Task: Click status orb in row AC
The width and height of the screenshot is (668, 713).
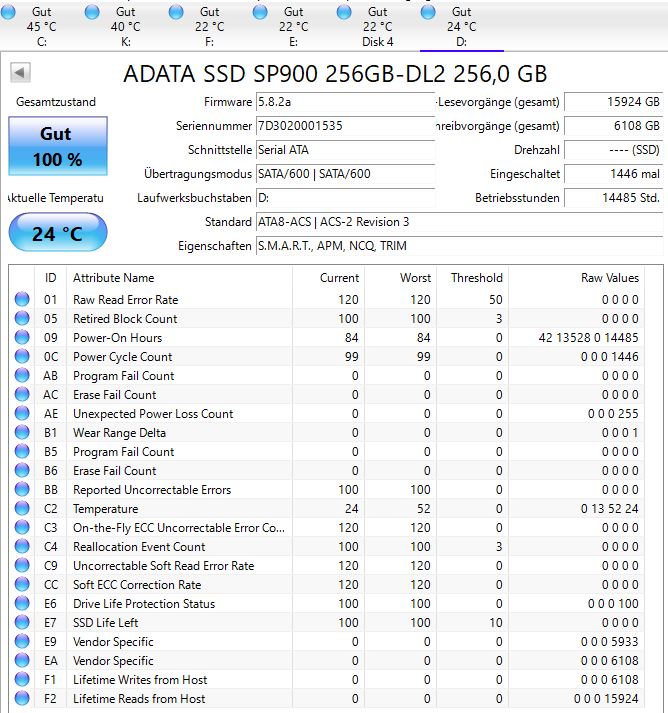Action: click(x=22, y=394)
